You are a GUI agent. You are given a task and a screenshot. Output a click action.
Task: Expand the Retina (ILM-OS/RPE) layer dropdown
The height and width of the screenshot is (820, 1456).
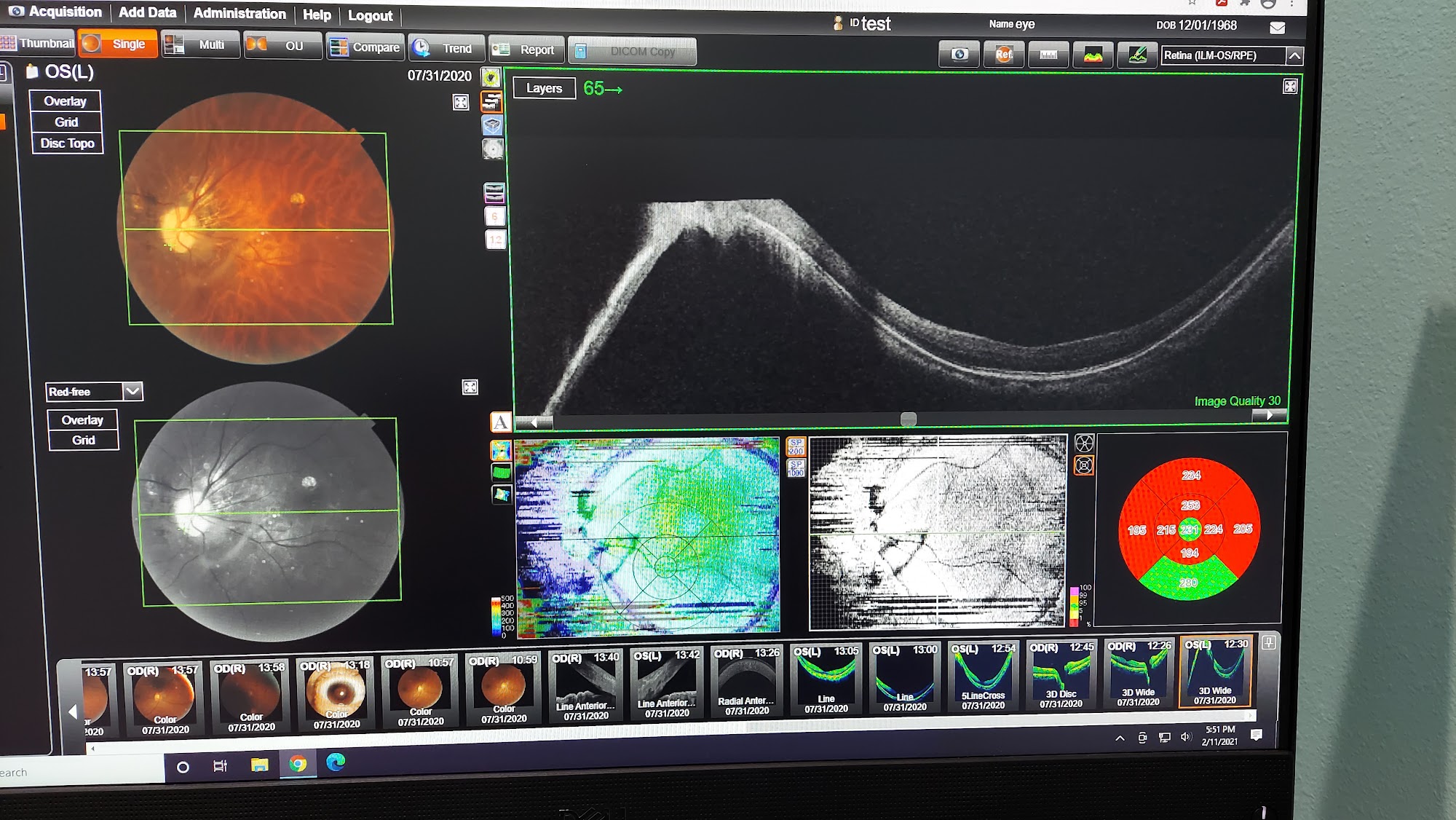(x=1294, y=56)
